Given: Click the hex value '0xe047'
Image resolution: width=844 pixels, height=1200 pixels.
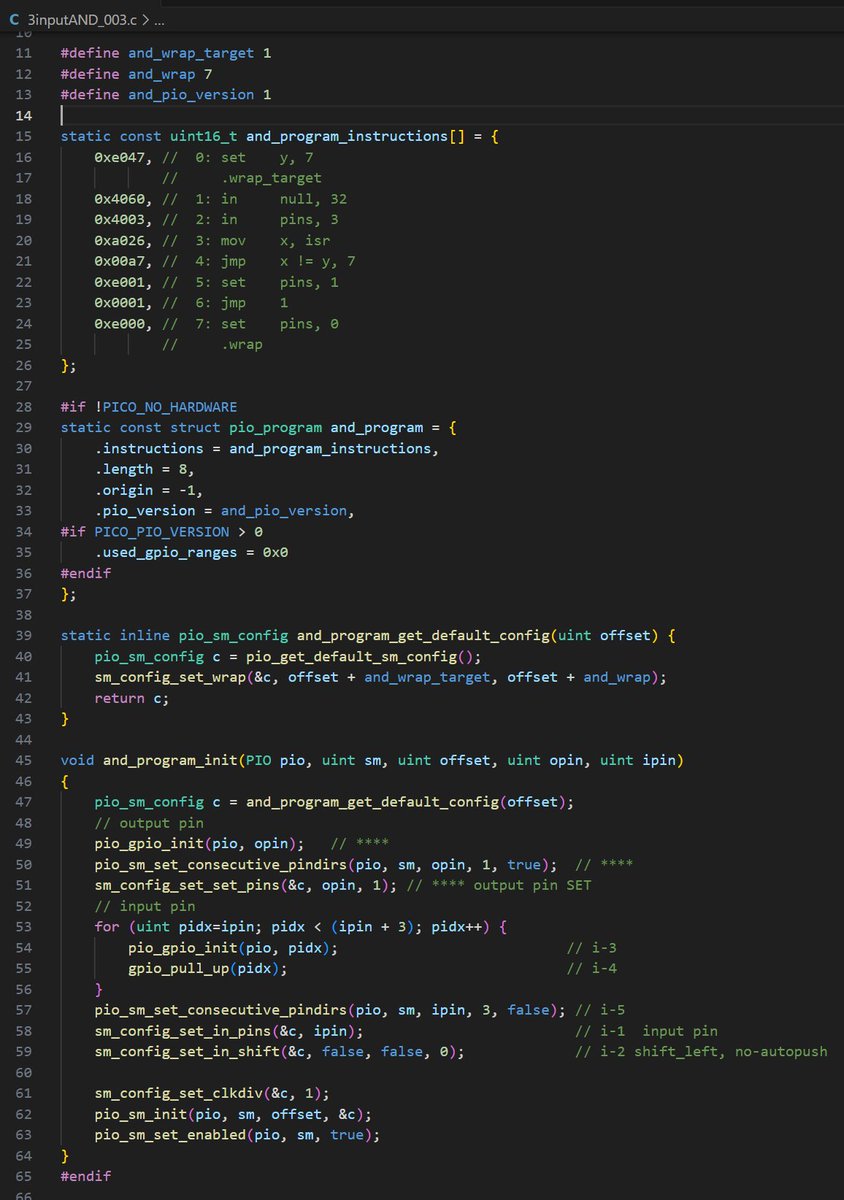Looking at the screenshot, I should tap(119, 157).
